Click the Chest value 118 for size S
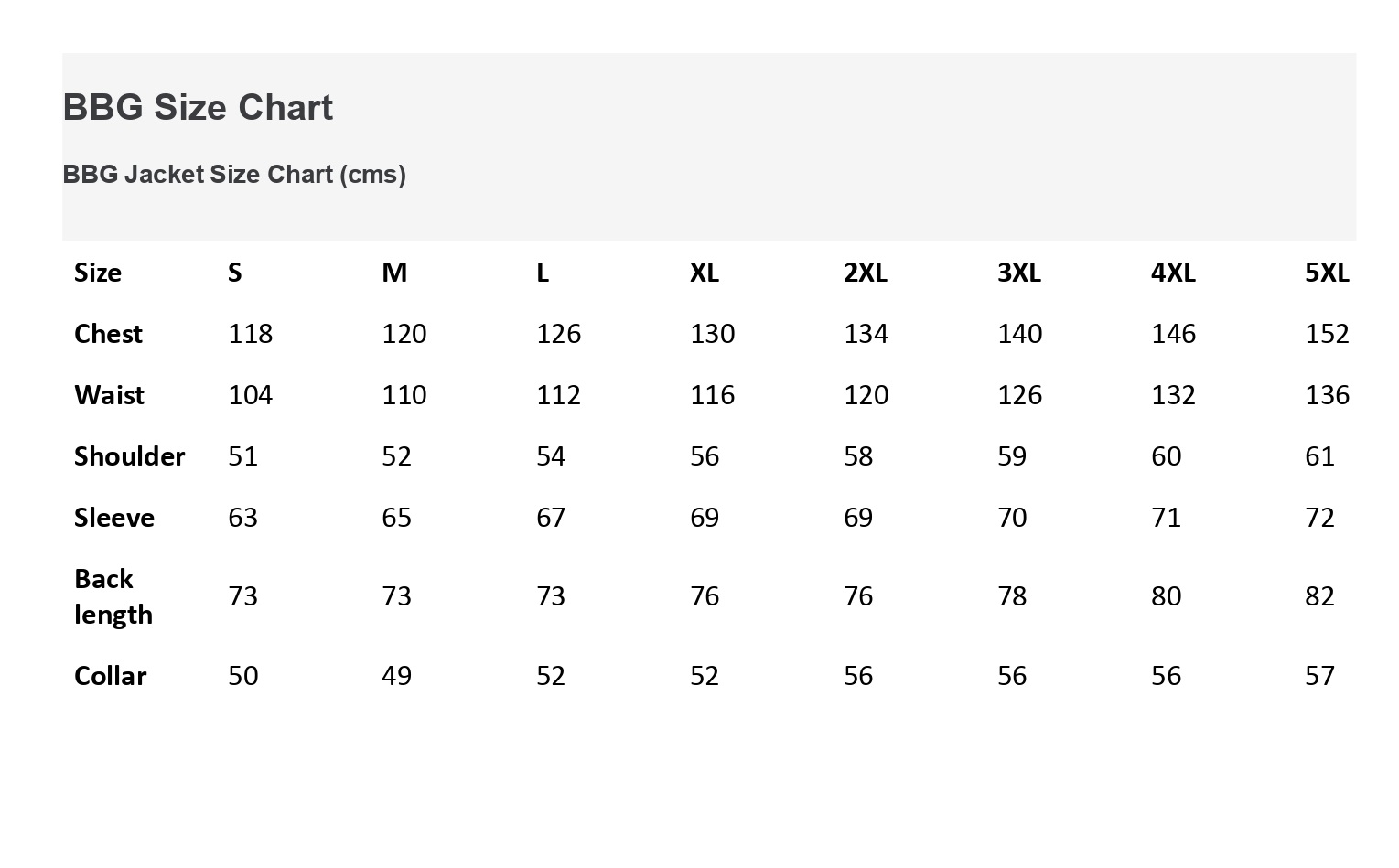This screenshot has width=1399, height=868. (x=251, y=334)
